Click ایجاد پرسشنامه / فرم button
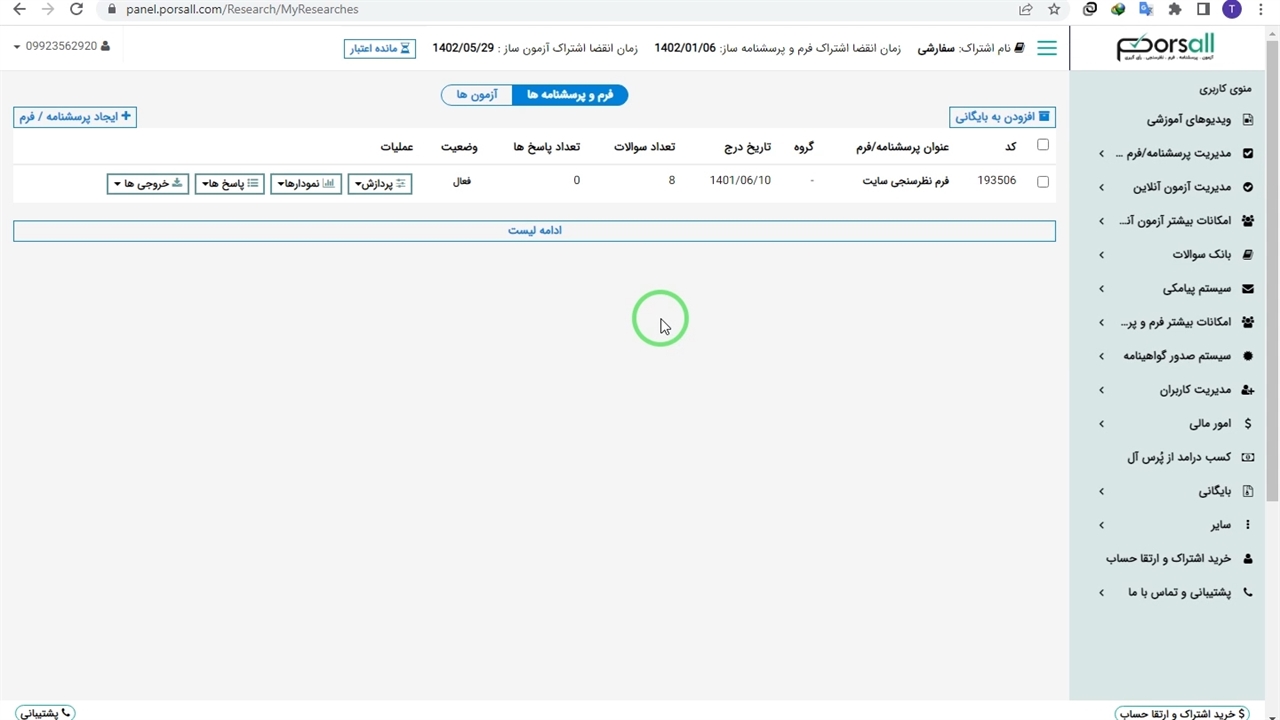1280x720 pixels. [x=75, y=117]
